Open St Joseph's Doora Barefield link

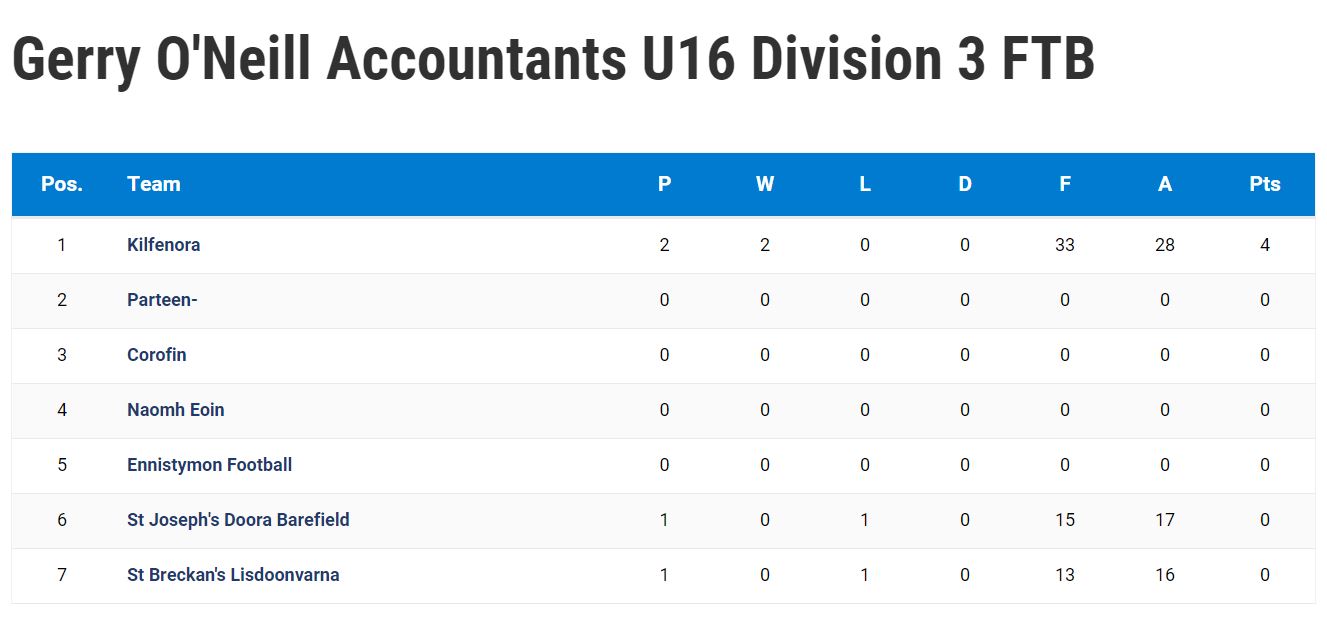(x=238, y=520)
